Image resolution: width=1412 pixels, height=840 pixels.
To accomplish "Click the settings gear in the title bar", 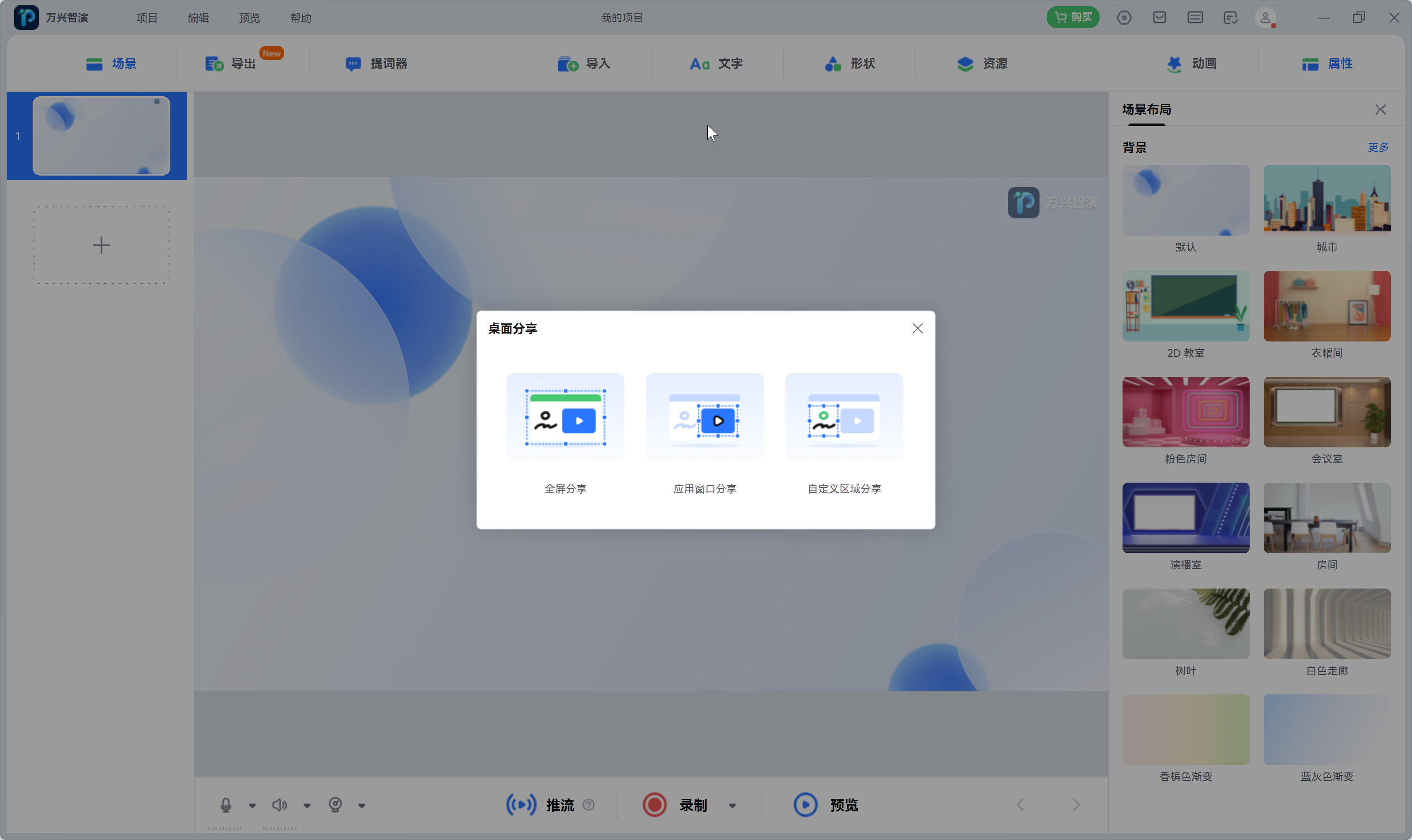I will (1124, 18).
